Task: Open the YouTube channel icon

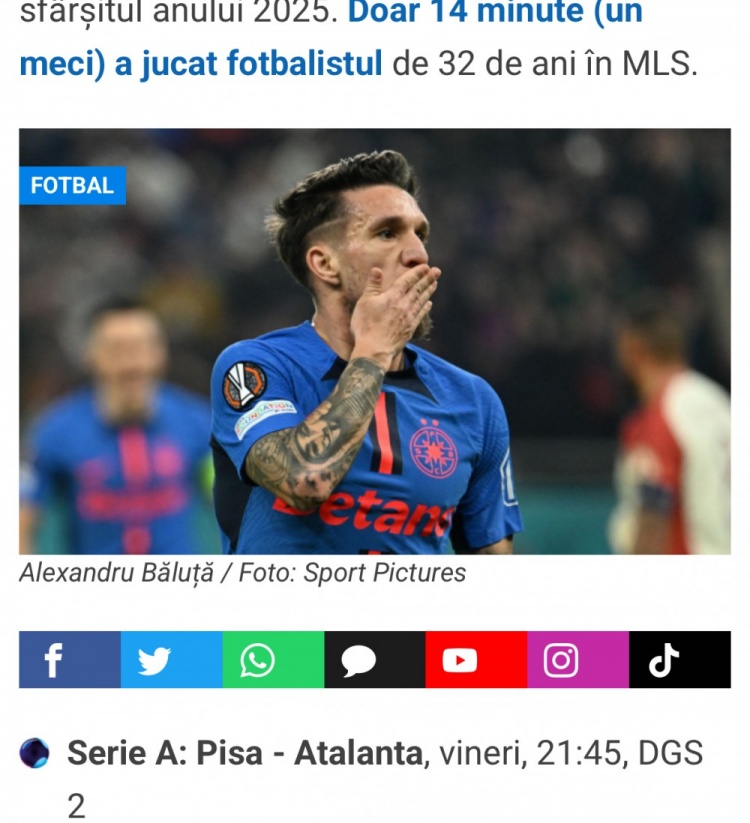Action: pyautogui.click(x=477, y=659)
